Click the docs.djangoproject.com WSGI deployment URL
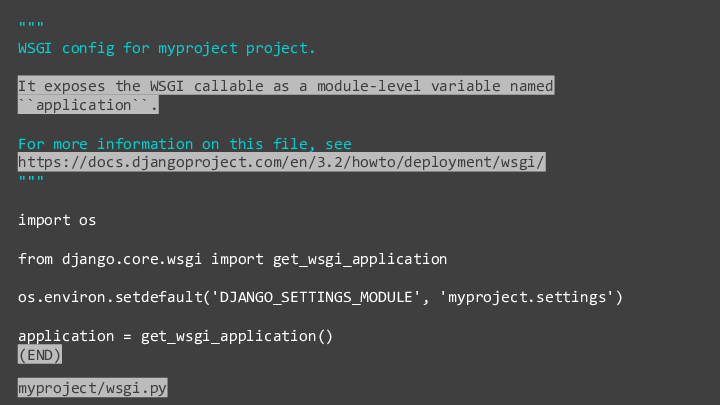 [x=281, y=162]
